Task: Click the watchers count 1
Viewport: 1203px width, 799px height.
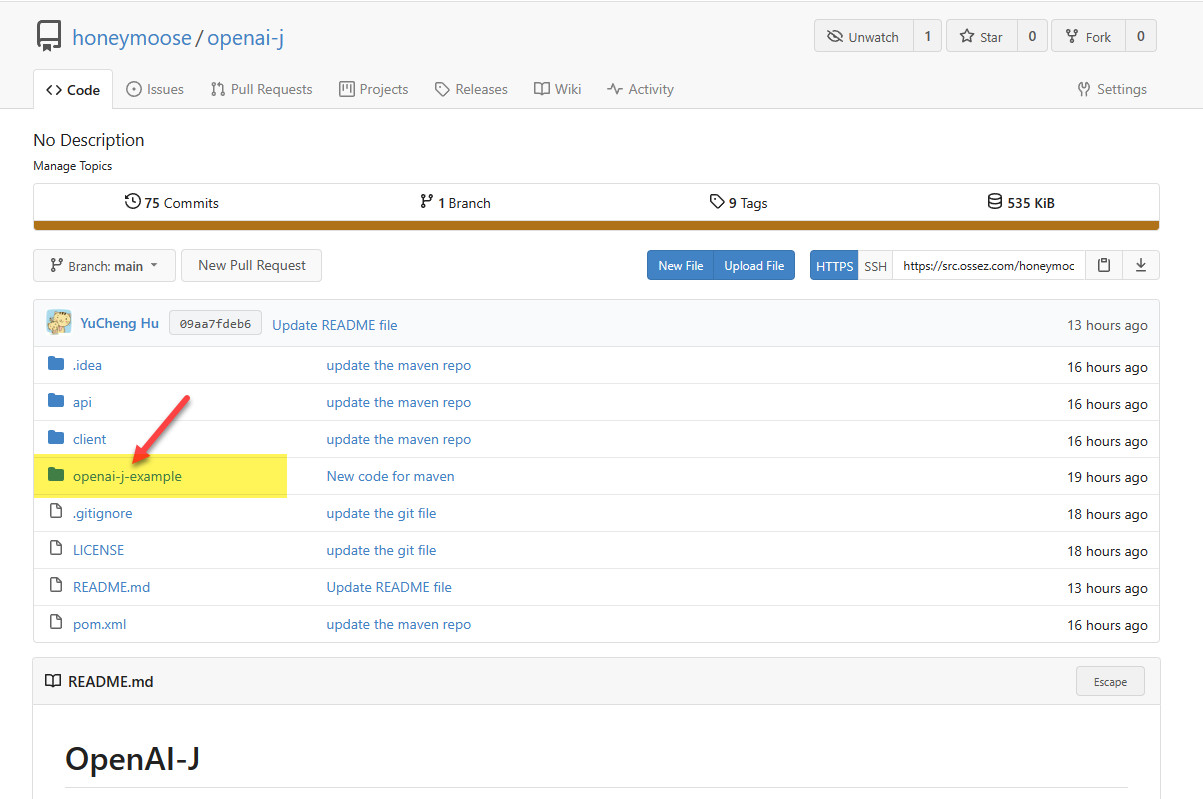Action: pyautogui.click(x=927, y=36)
